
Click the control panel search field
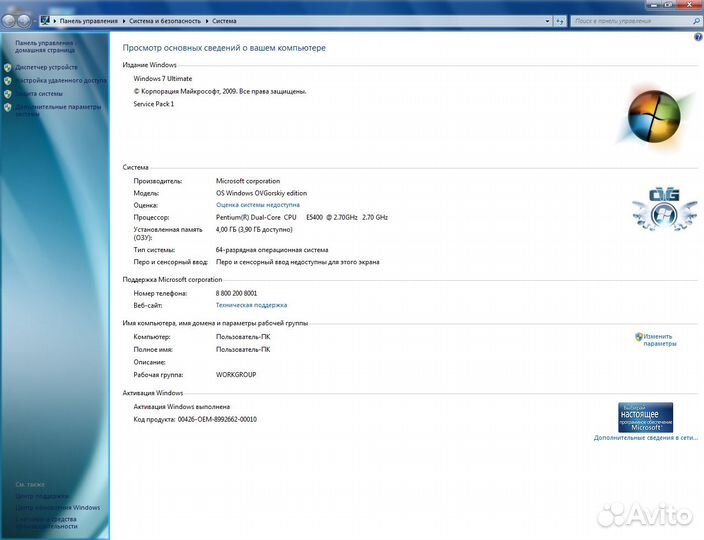pyautogui.click(x=630, y=19)
